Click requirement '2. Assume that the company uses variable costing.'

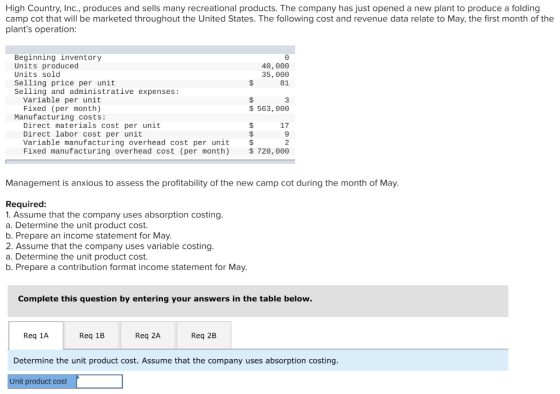click(110, 246)
